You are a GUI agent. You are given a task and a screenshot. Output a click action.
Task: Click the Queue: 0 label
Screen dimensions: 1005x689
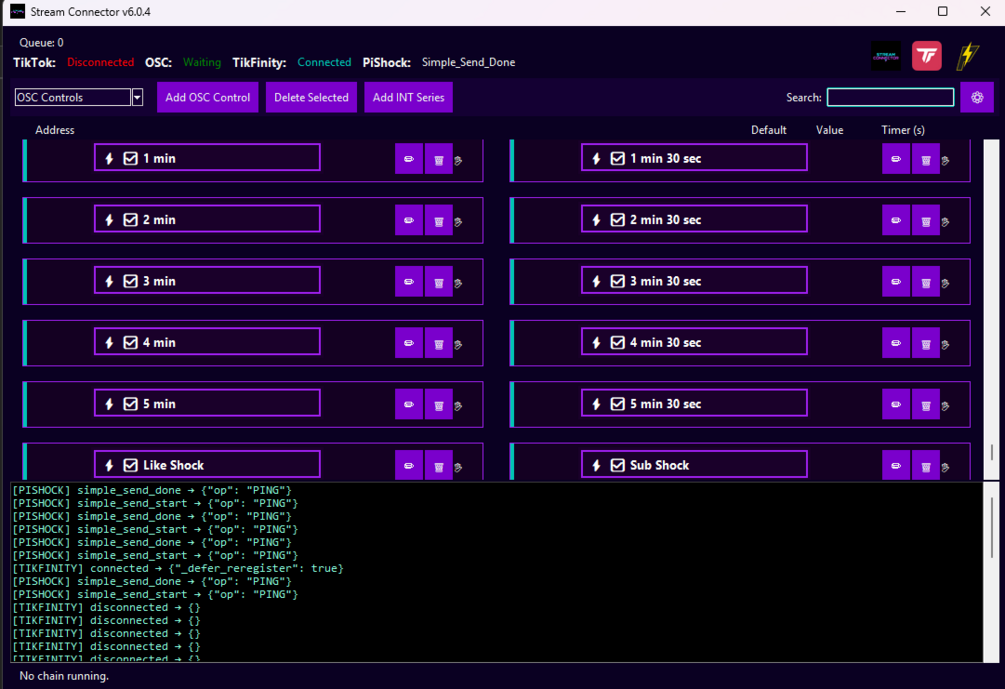[x=42, y=43]
